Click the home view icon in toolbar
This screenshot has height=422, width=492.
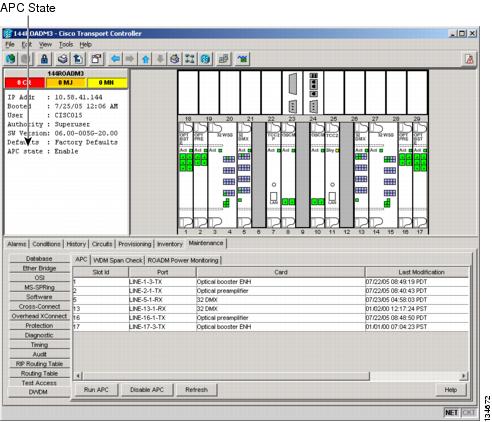pos(175,59)
